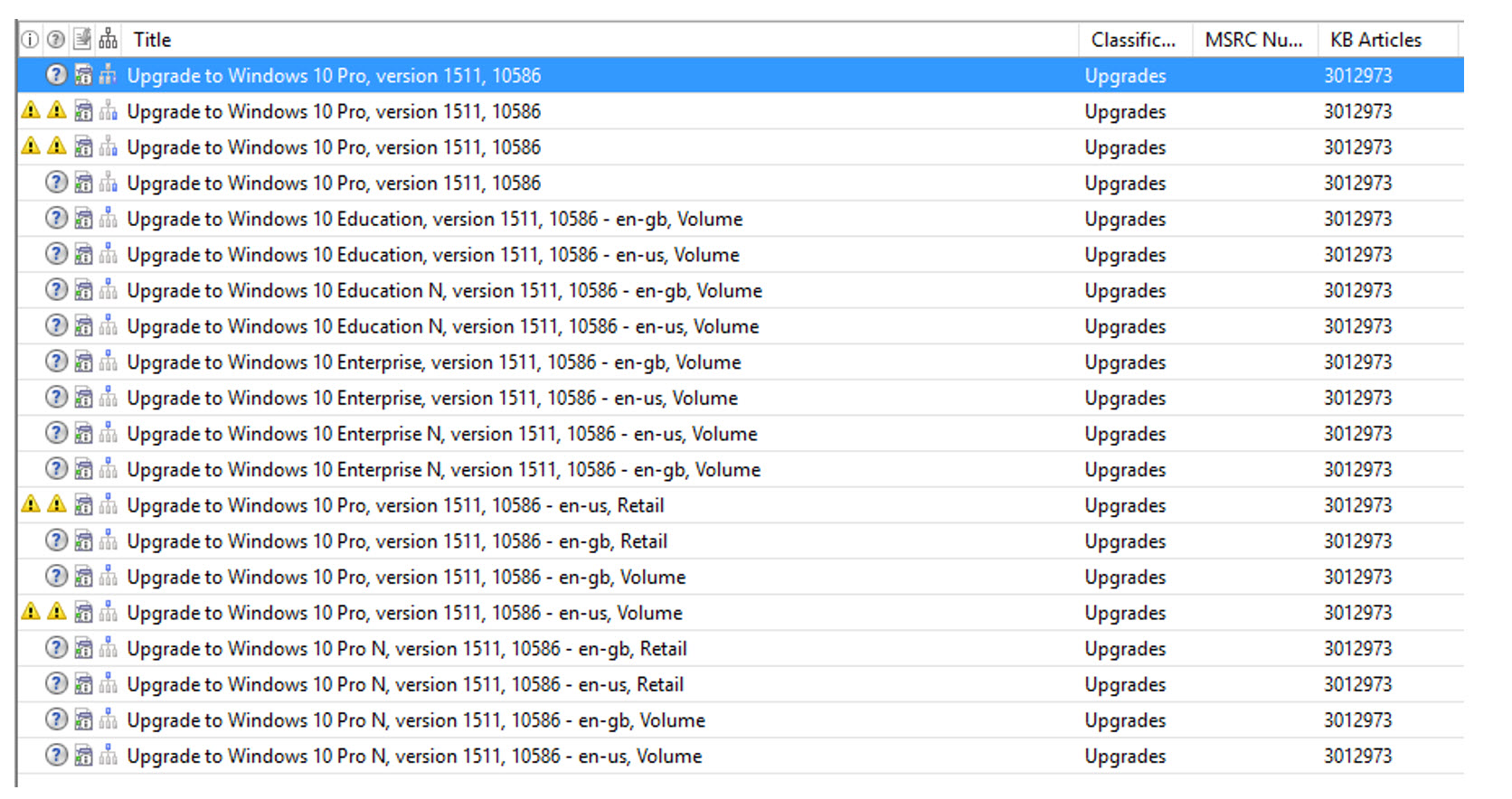Click the info icon column header
Viewport: 1512px width, 799px height.
pos(30,40)
